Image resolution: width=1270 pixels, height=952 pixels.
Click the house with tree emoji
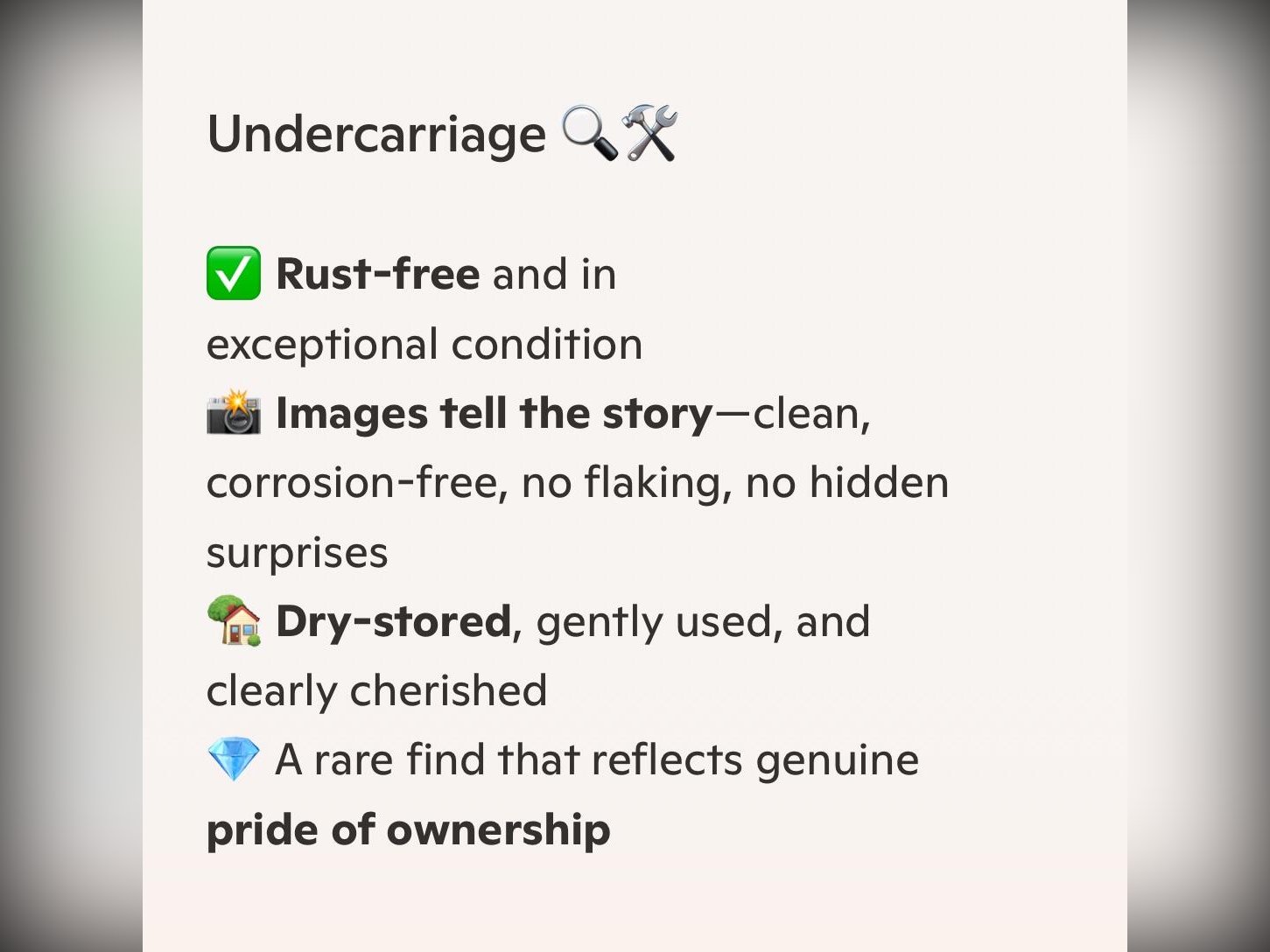[x=234, y=620]
